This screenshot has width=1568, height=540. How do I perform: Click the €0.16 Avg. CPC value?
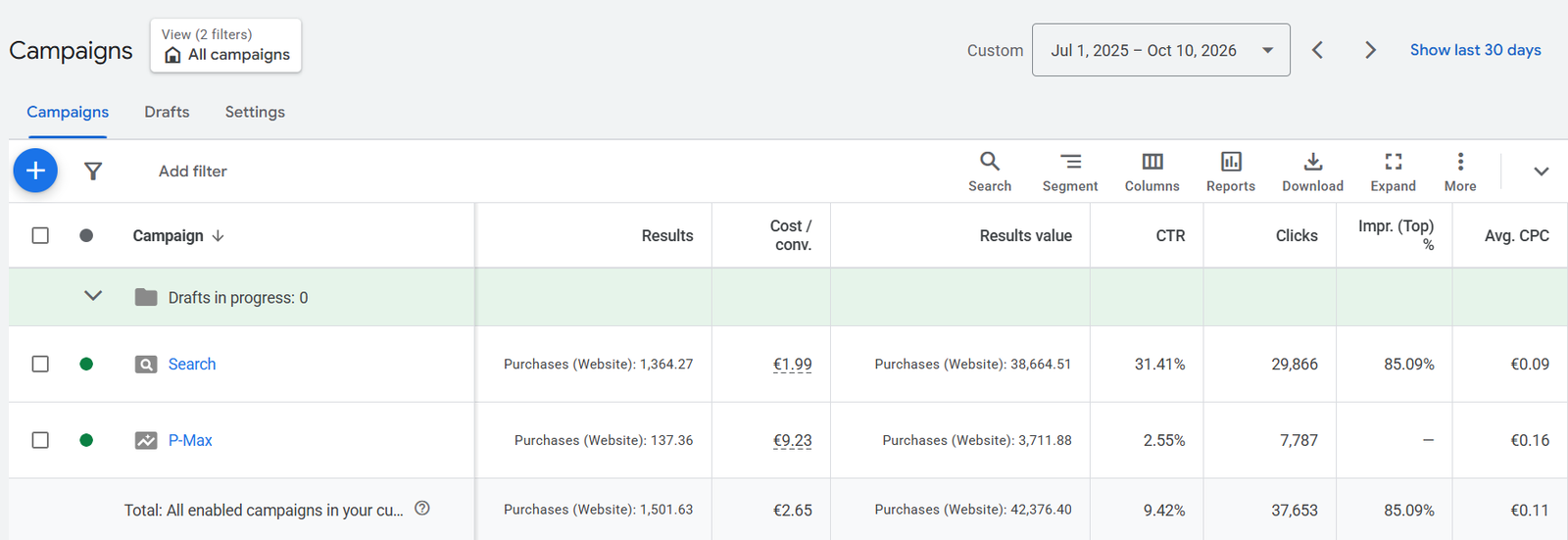[x=1530, y=441]
